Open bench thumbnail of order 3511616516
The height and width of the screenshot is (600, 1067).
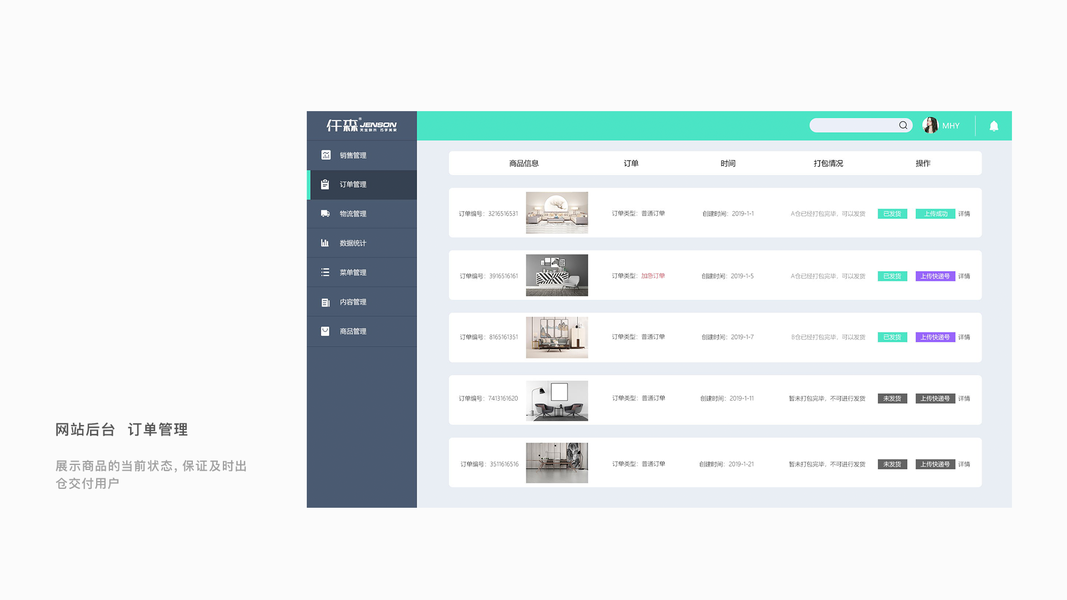tap(557, 463)
